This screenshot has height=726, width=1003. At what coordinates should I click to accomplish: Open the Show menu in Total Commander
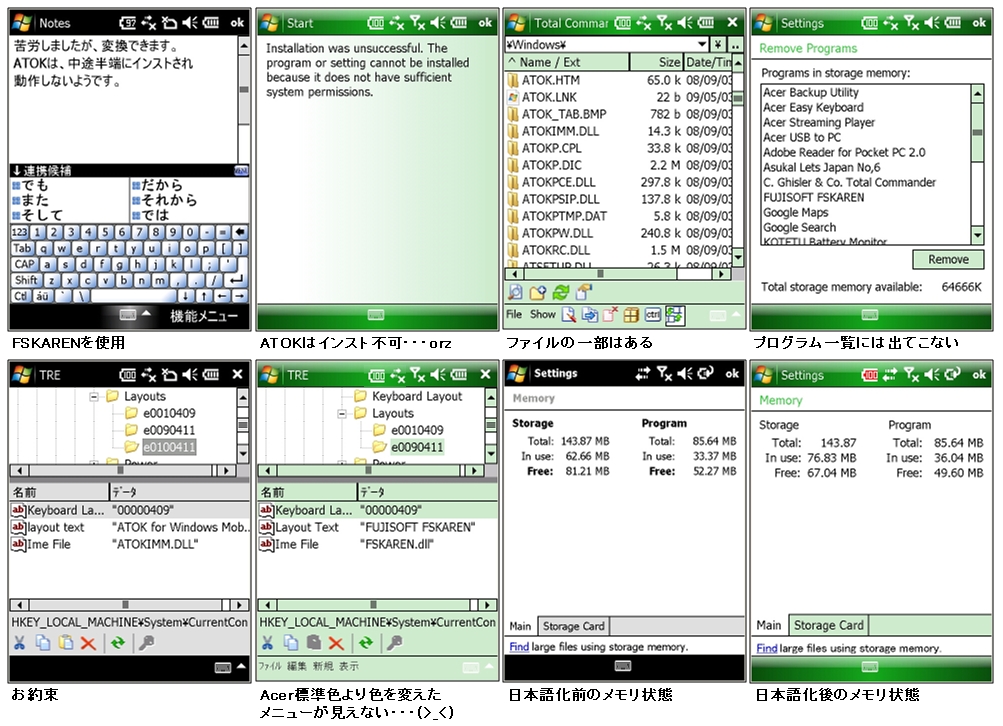click(542, 314)
